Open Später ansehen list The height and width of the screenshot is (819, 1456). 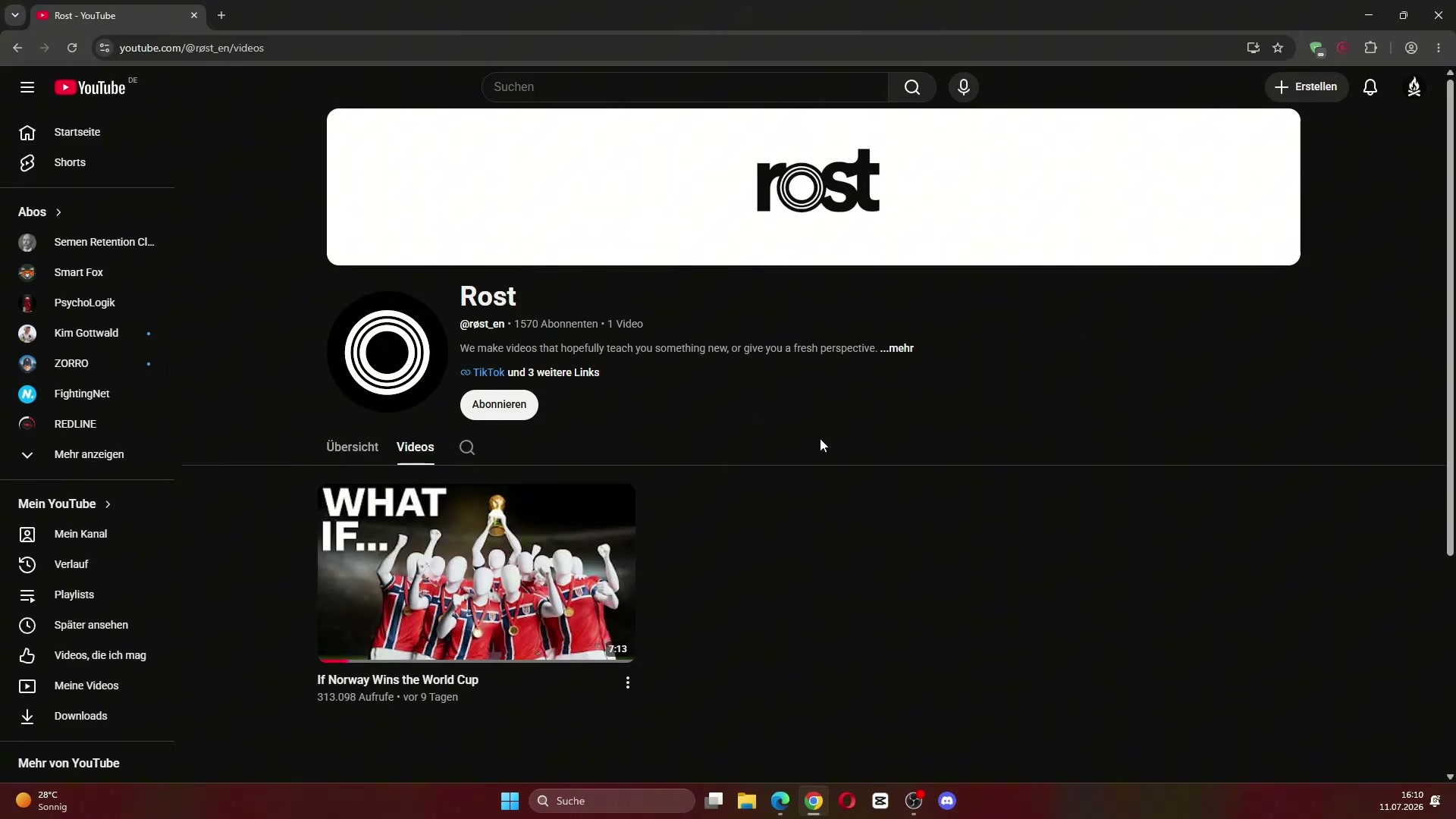point(87,626)
